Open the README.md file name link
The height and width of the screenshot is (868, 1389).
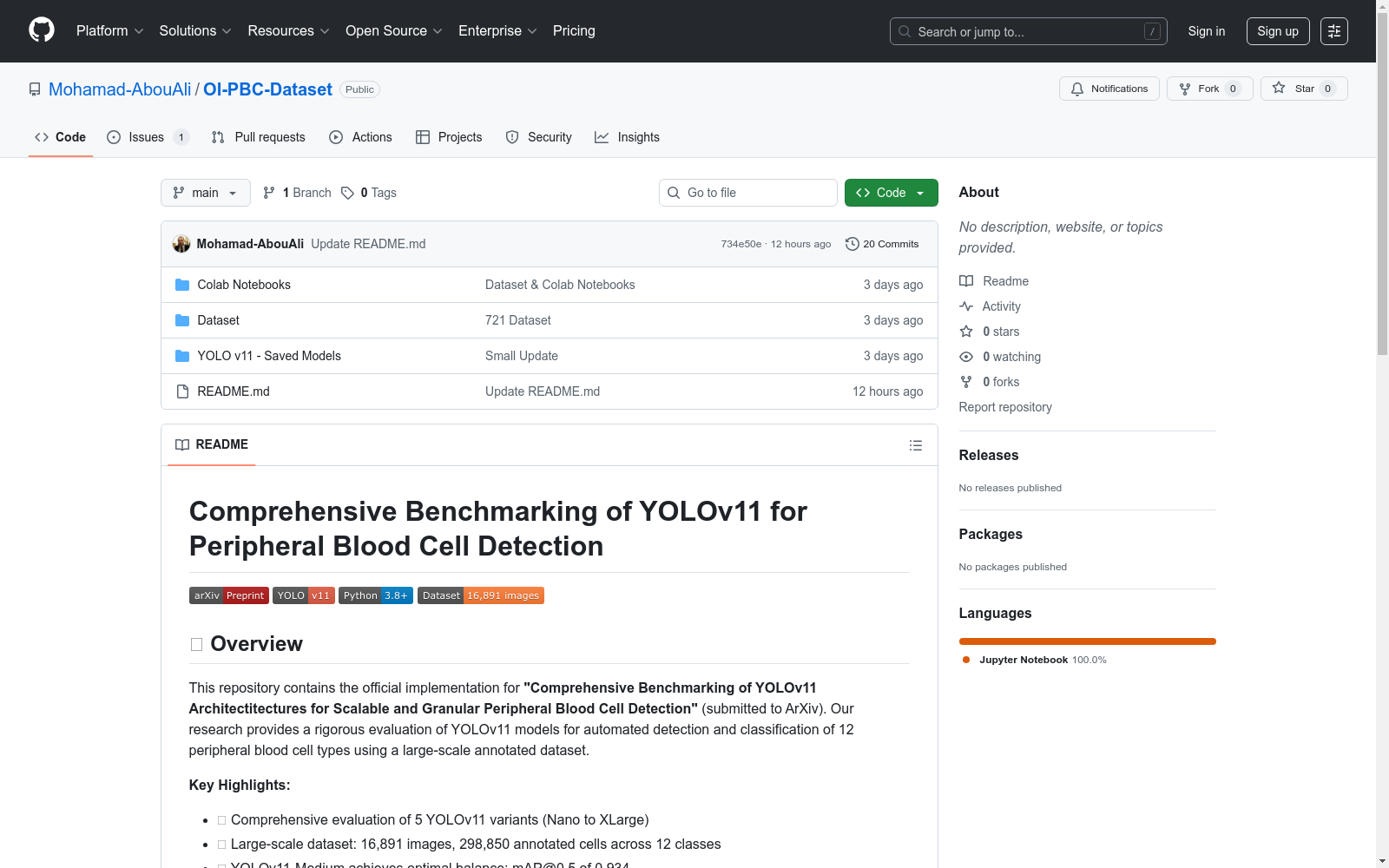click(x=234, y=391)
